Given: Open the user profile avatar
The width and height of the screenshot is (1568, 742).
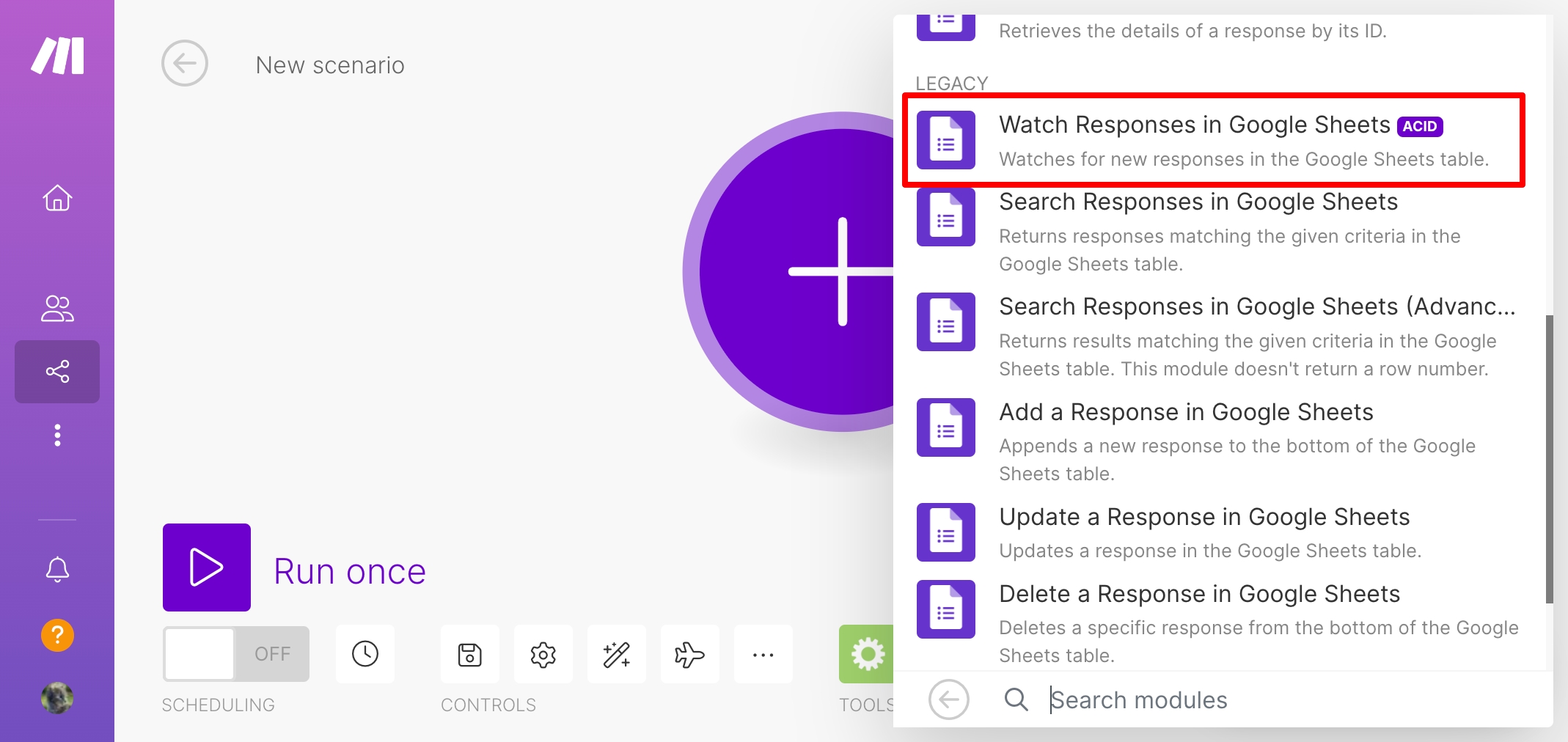Looking at the screenshot, I should click(x=57, y=698).
